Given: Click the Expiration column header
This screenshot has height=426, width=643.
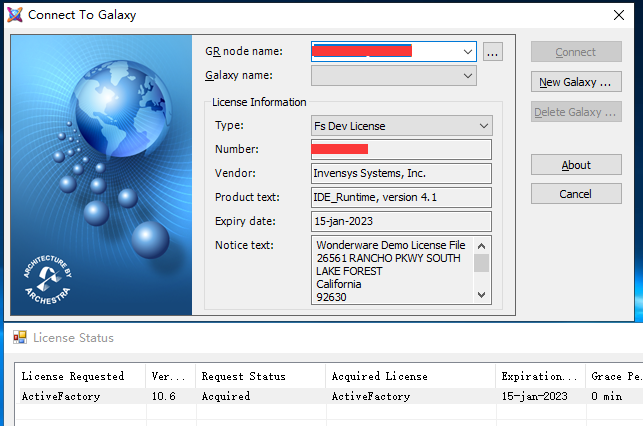Looking at the screenshot, I should coord(541,376).
